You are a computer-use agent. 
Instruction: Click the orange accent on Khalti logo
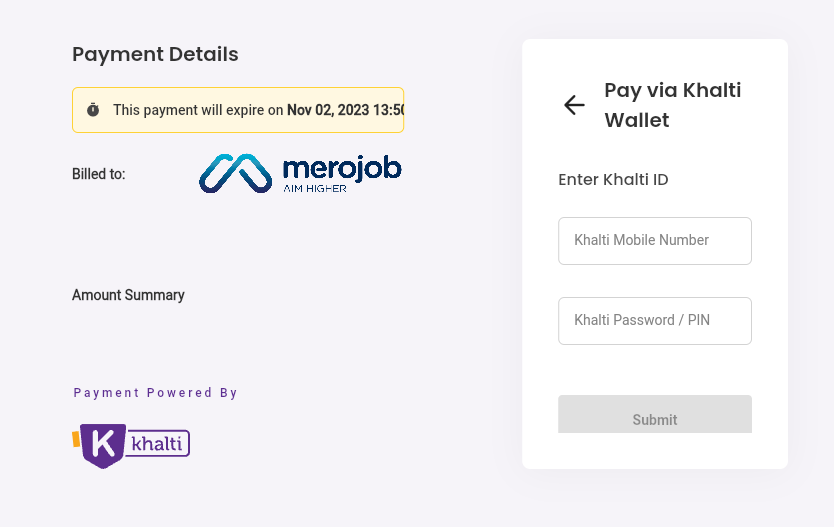coord(75,437)
